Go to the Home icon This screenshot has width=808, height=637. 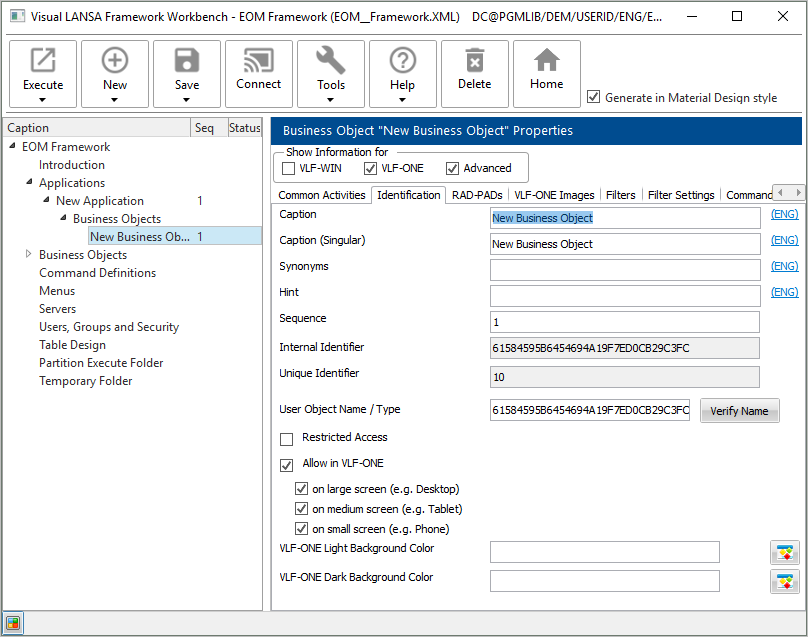[547, 61]
